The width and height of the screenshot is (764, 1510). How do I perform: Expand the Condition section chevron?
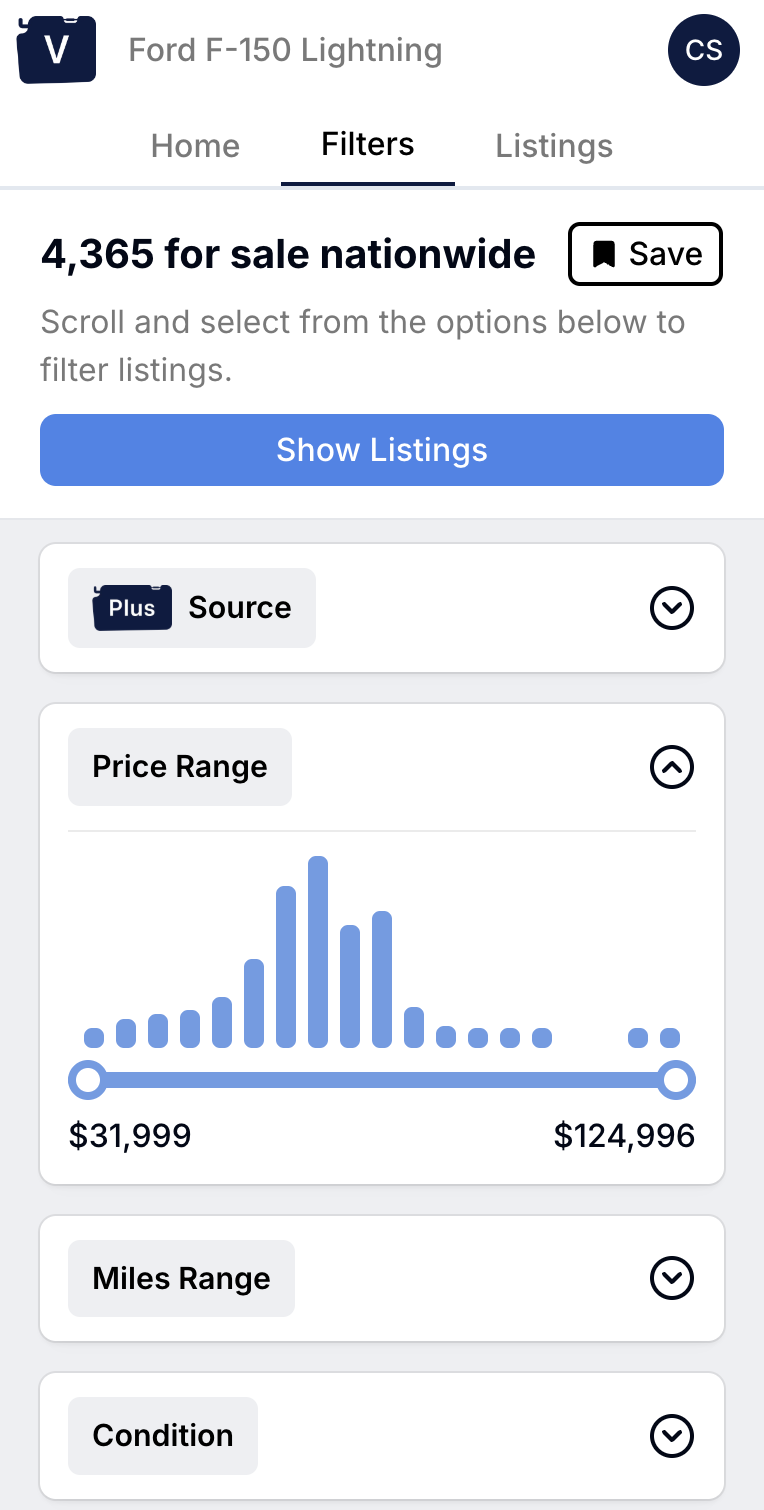coord(672,1436)
